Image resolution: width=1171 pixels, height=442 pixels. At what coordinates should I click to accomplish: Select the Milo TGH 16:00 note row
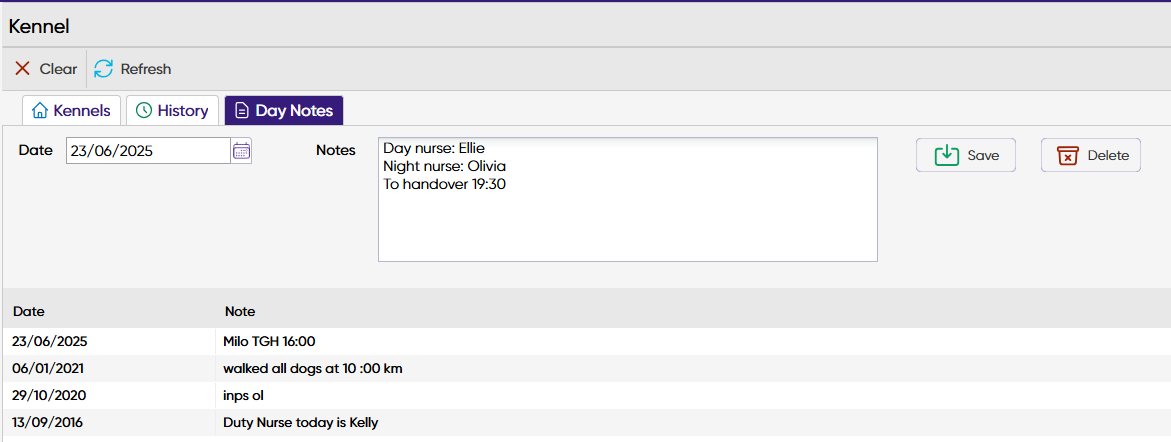586,341
